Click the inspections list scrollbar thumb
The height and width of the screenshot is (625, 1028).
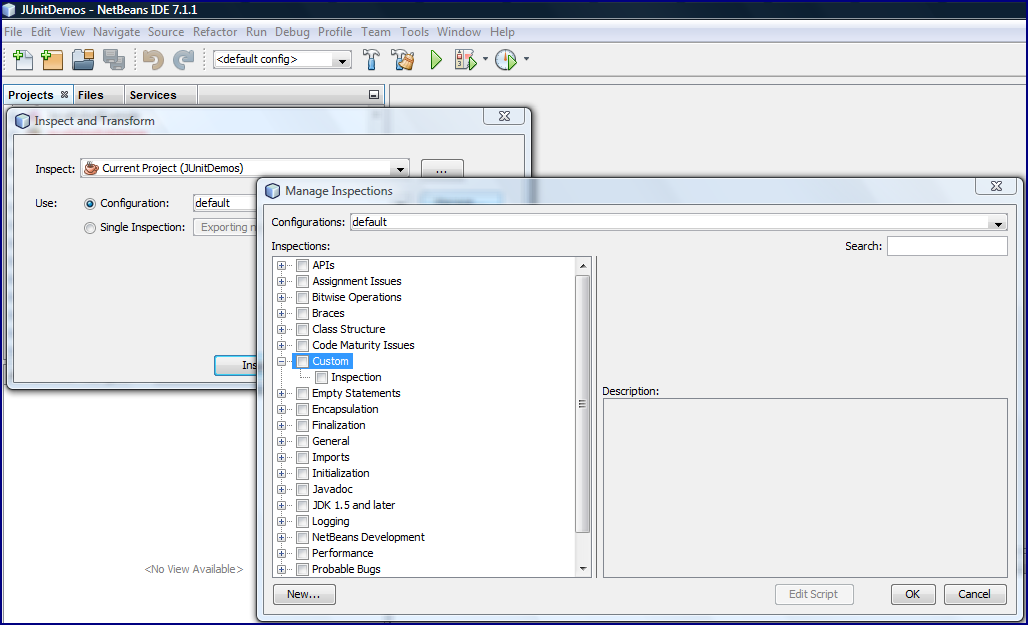(582, 404)
